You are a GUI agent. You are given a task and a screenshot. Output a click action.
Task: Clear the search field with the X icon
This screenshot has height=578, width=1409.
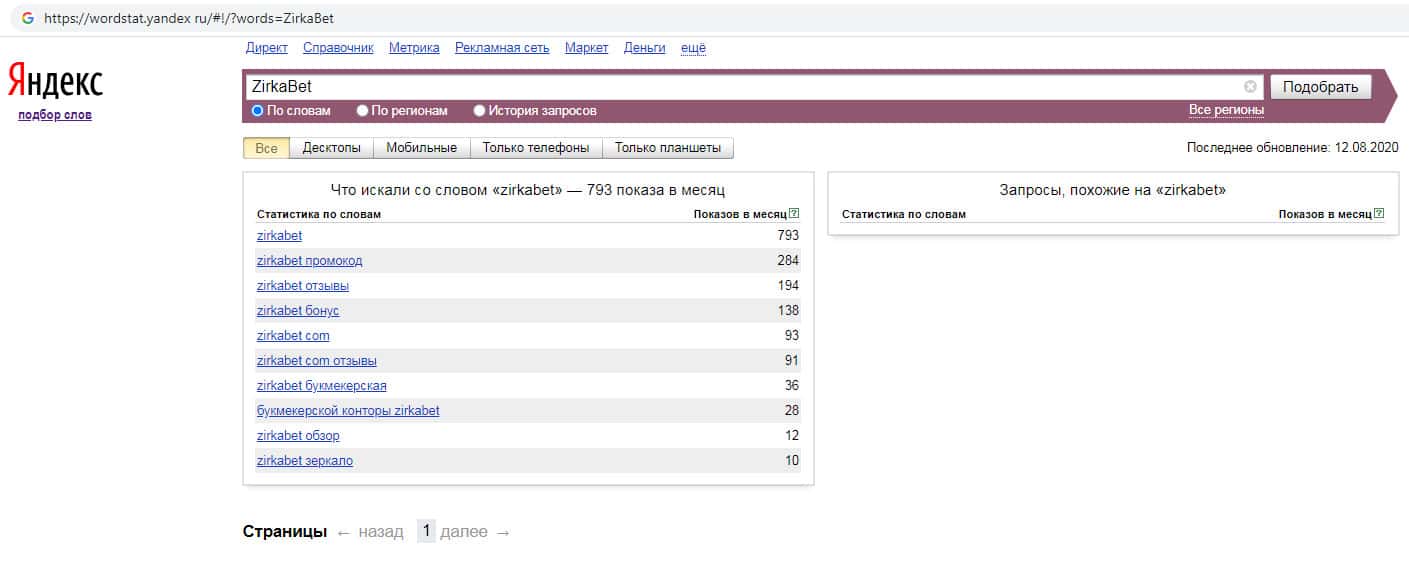(1250, 87)
